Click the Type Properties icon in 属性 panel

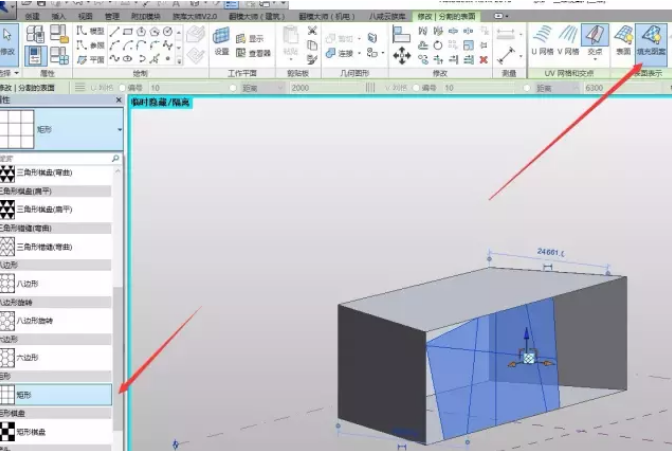(x=35, y=34)
